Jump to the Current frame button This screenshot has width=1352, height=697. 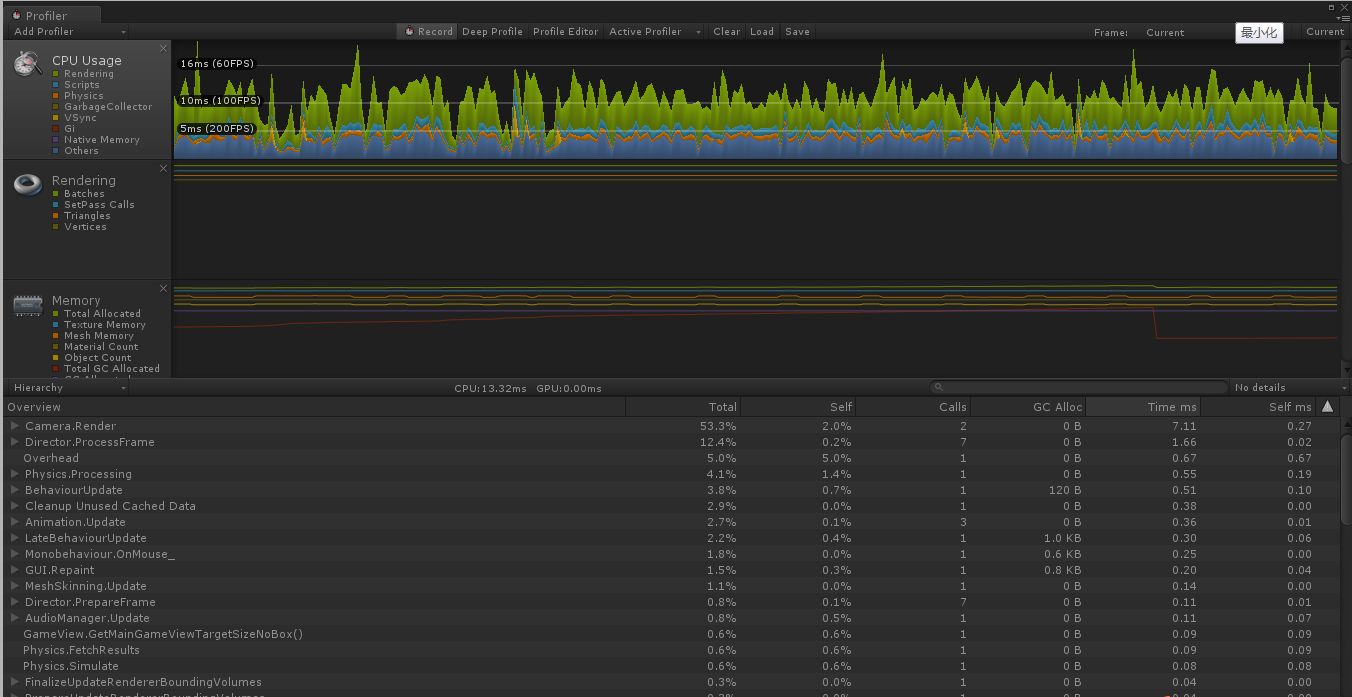(1325, 31)
